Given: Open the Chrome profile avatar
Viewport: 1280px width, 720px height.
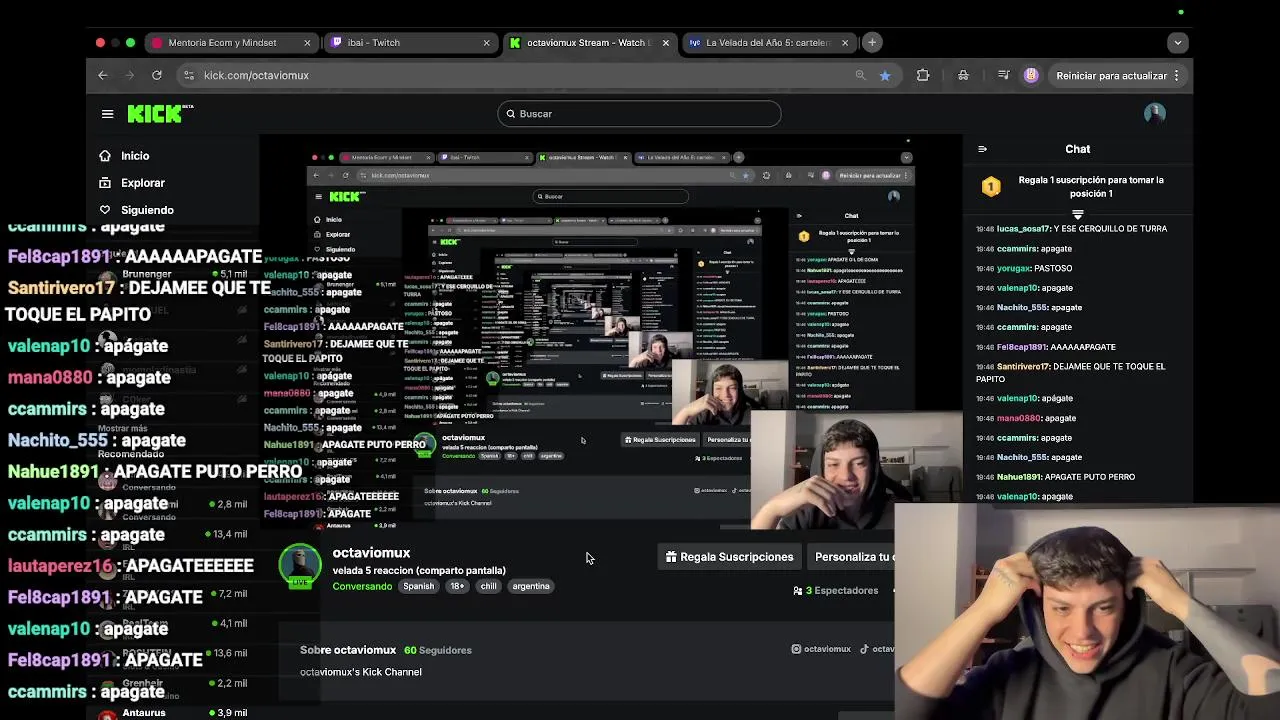Looking at the screenshot, I should click(1031, 75).
